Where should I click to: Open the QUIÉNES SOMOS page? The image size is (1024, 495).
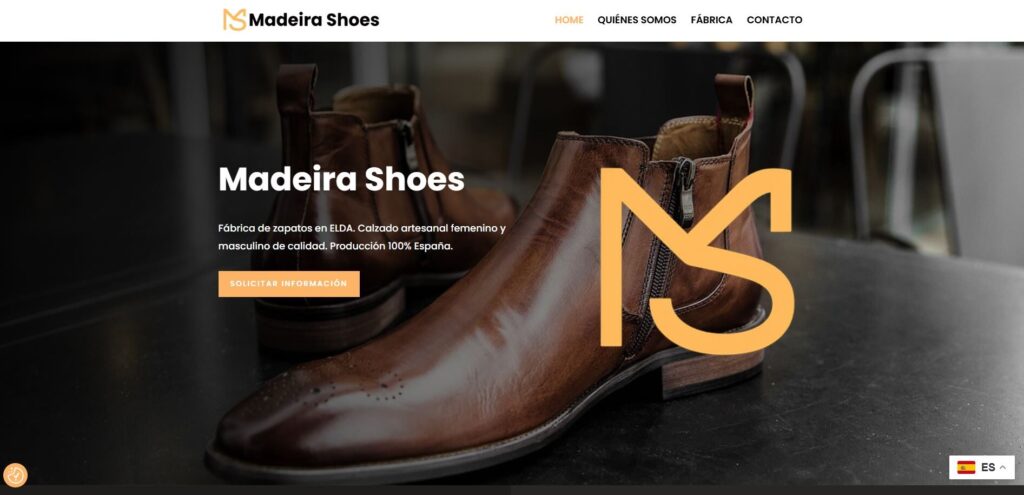[x=637, y=20]
